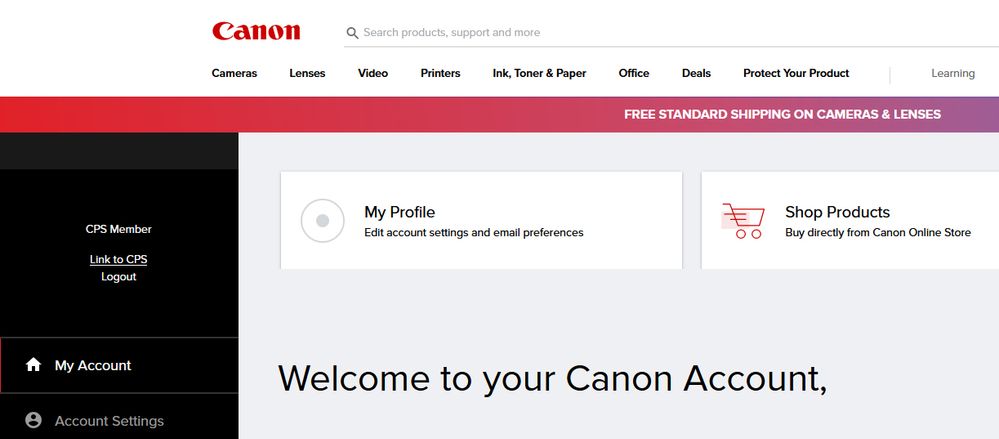Open the Ink, Toner & Paper menu
The image size is (999, 439).
coord(539,73)
